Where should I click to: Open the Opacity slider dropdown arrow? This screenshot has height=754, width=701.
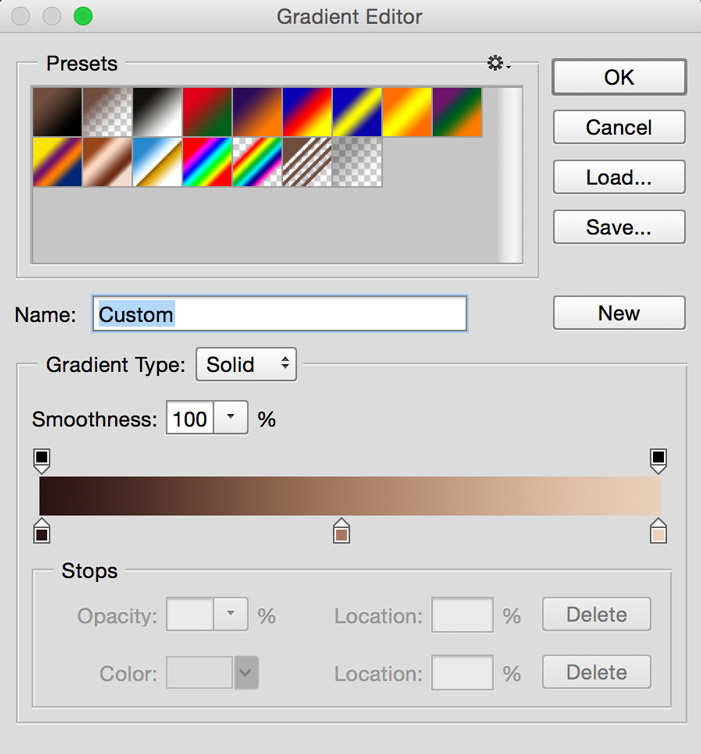pos(231,614)
